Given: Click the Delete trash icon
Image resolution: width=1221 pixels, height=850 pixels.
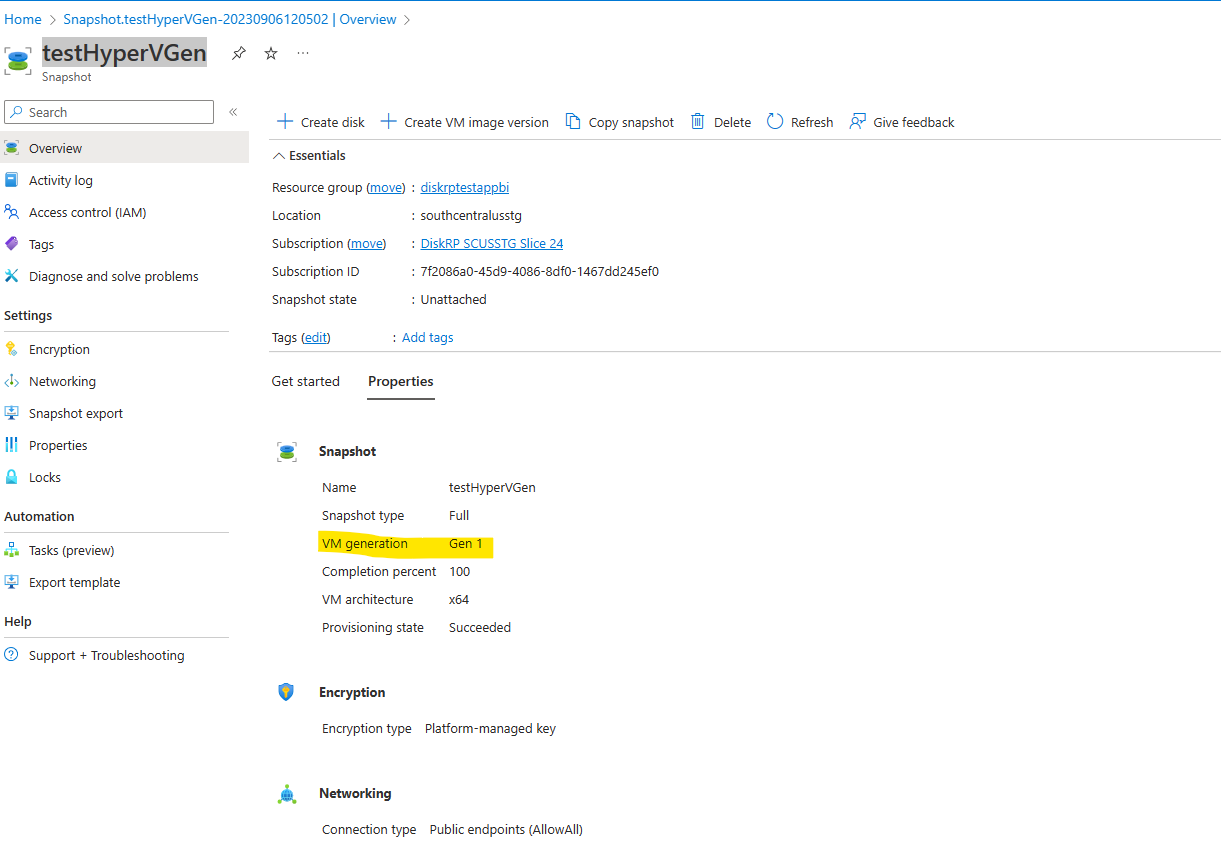Looking at the screenshot, I should click(697, 121).
